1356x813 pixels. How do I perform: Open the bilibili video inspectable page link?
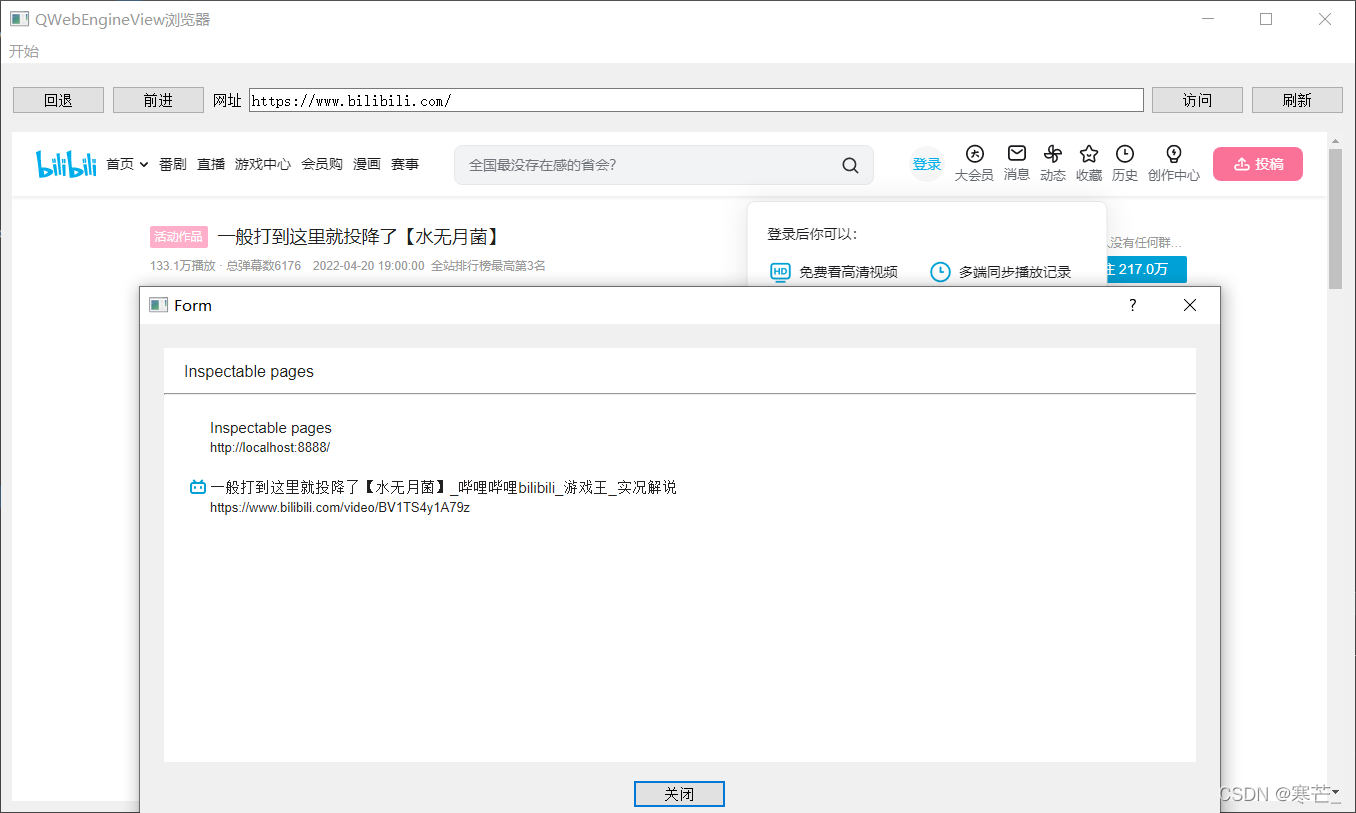(443, 488)
